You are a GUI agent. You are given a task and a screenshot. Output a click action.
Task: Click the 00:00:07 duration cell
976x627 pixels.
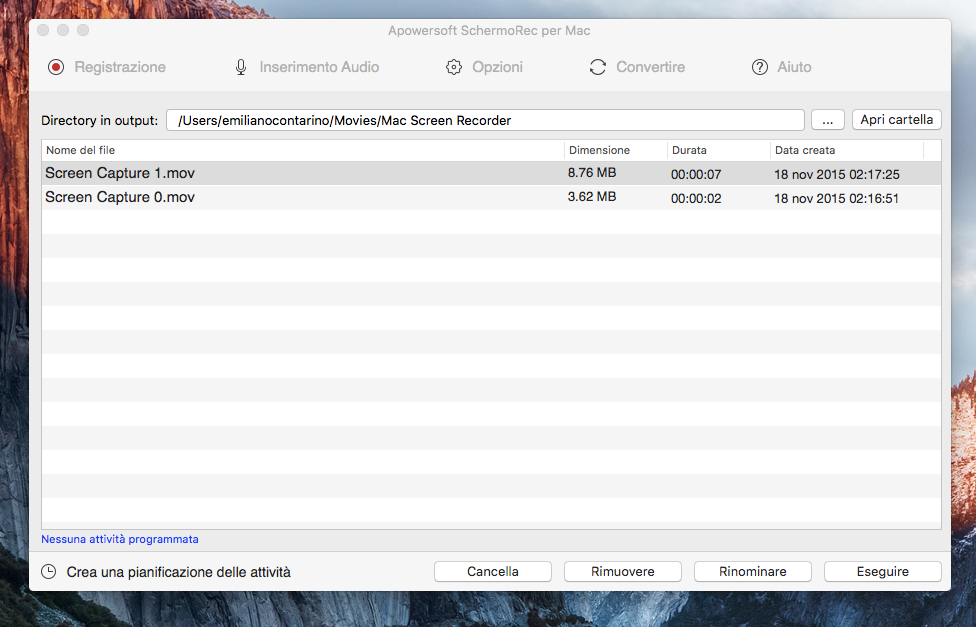tap(696, 174)
